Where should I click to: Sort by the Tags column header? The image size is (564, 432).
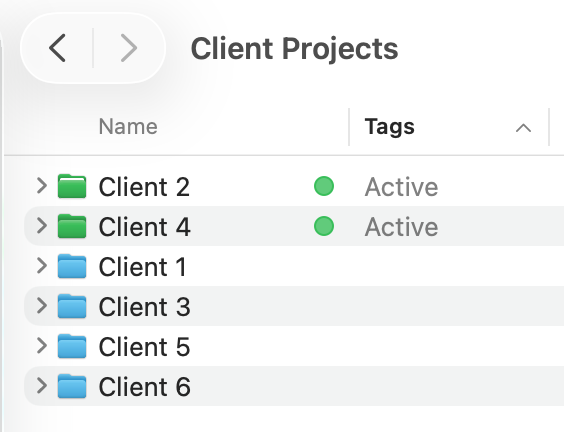coord(390,127)
